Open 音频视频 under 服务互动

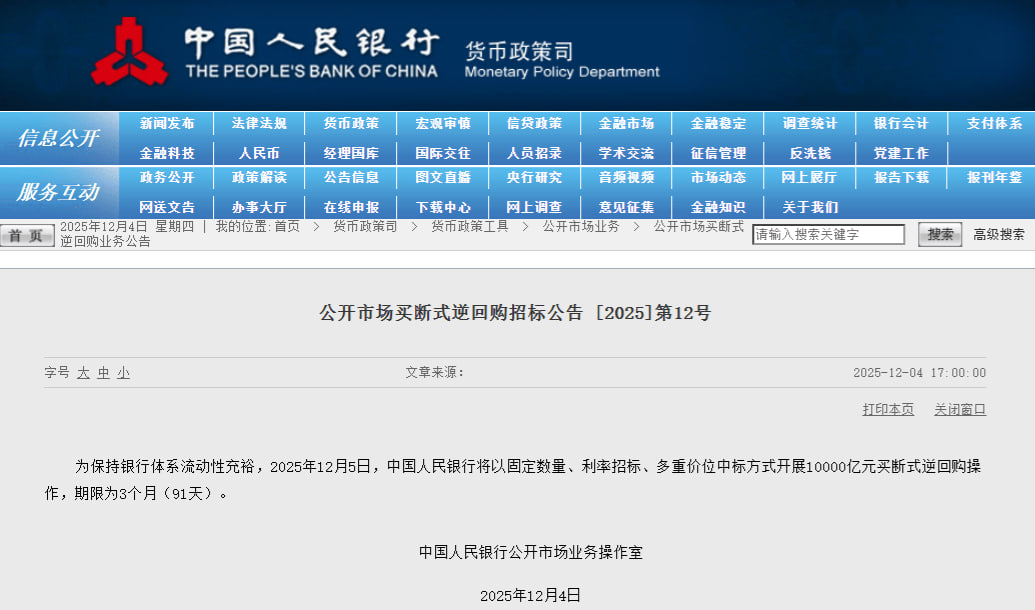(x=626, y=178)
